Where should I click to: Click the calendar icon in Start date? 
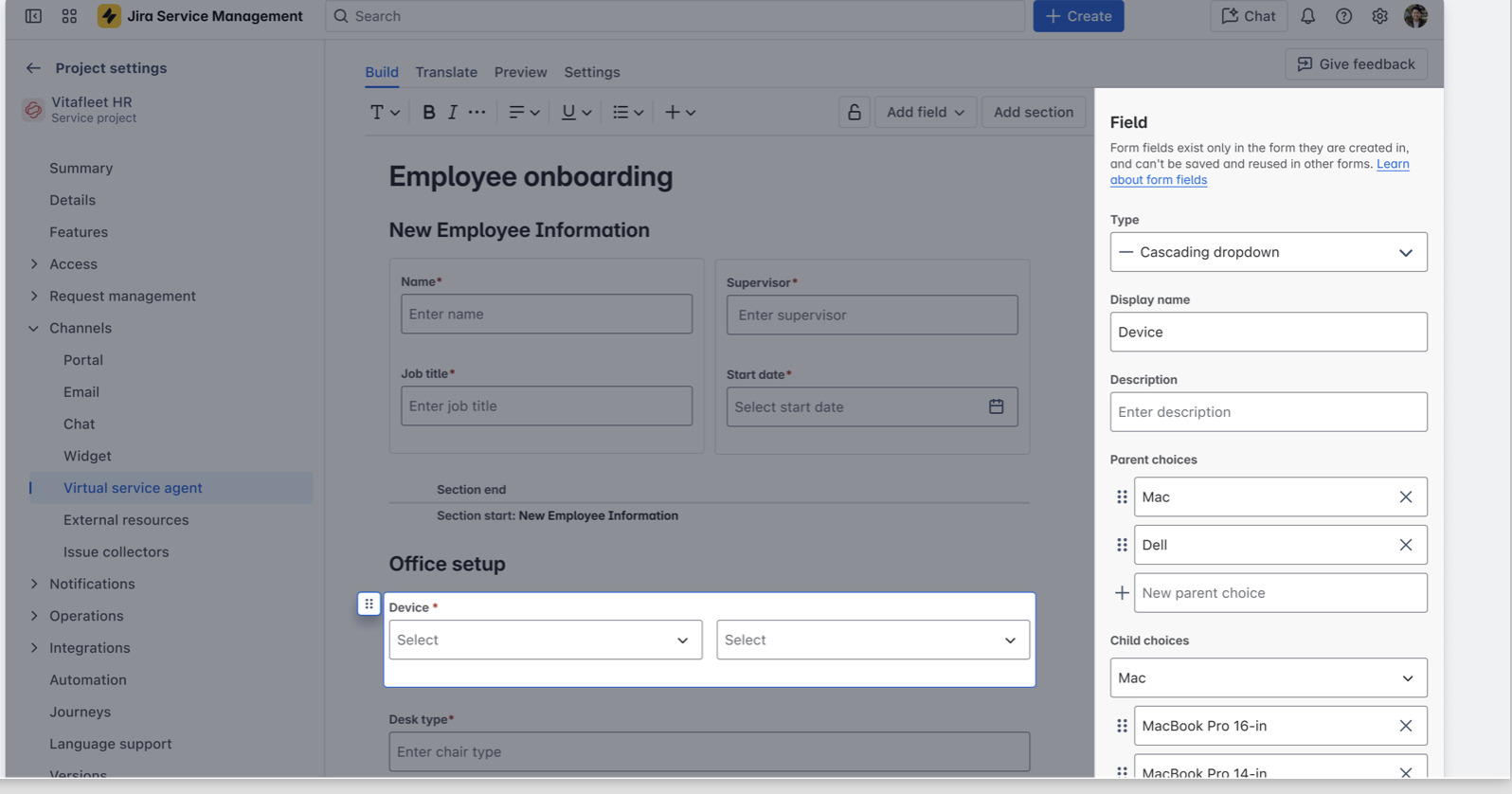click(996, 406)
